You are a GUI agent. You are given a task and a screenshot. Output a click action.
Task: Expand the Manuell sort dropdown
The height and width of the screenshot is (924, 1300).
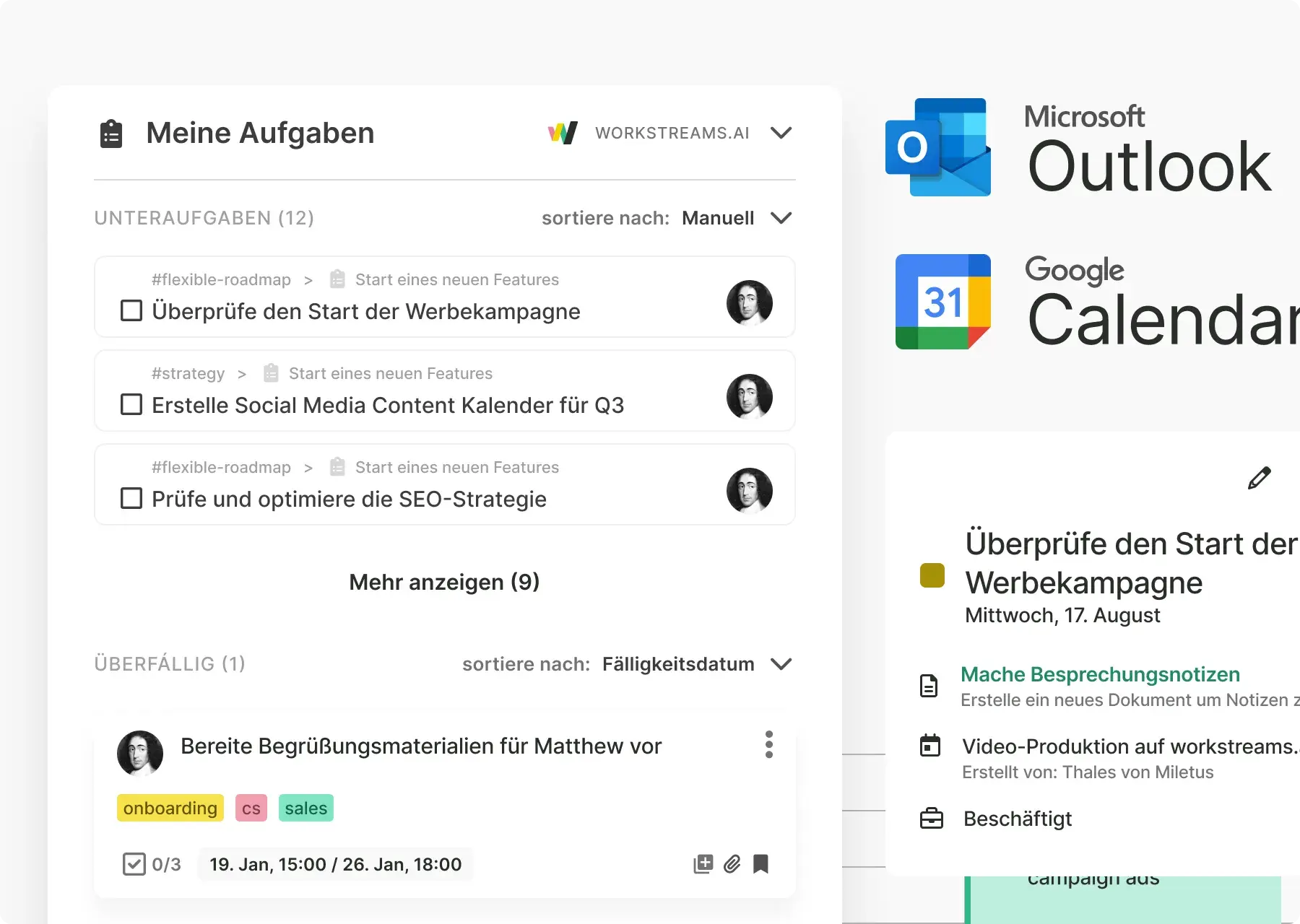point(781,218)
